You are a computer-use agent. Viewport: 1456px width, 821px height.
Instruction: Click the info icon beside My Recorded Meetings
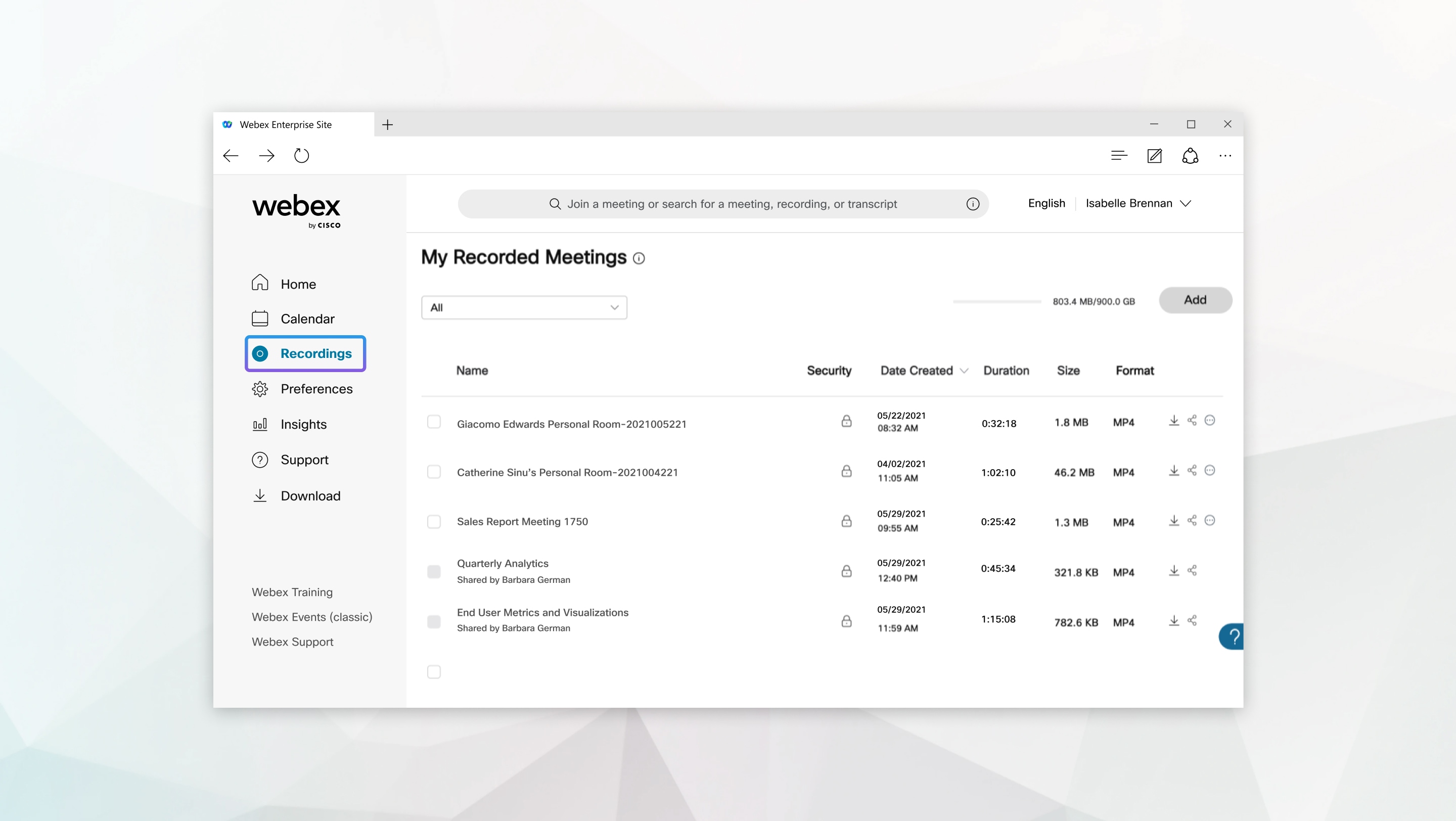[x=639, y=259]
